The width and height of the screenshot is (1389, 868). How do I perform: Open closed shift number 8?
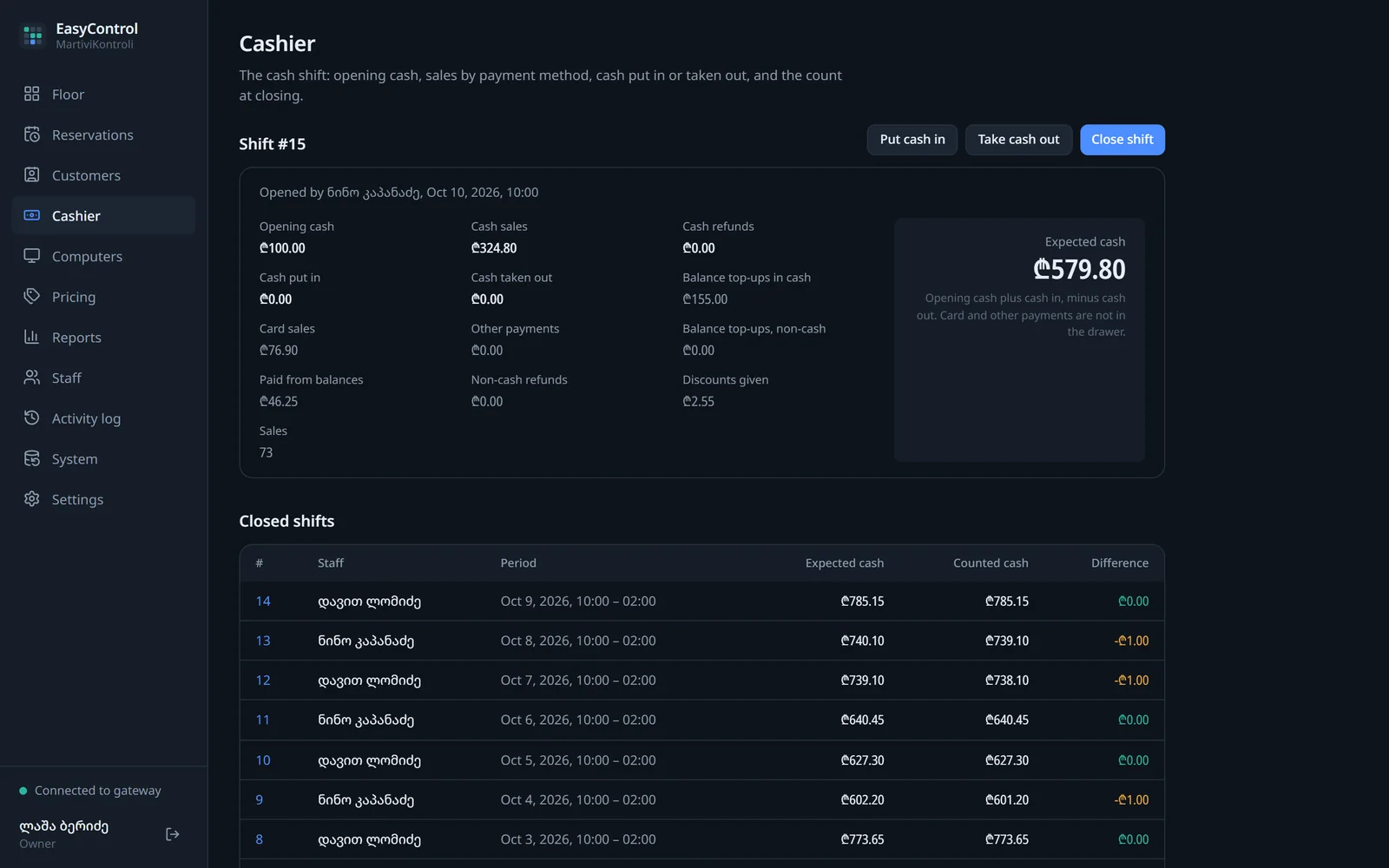tap(259, 839)
